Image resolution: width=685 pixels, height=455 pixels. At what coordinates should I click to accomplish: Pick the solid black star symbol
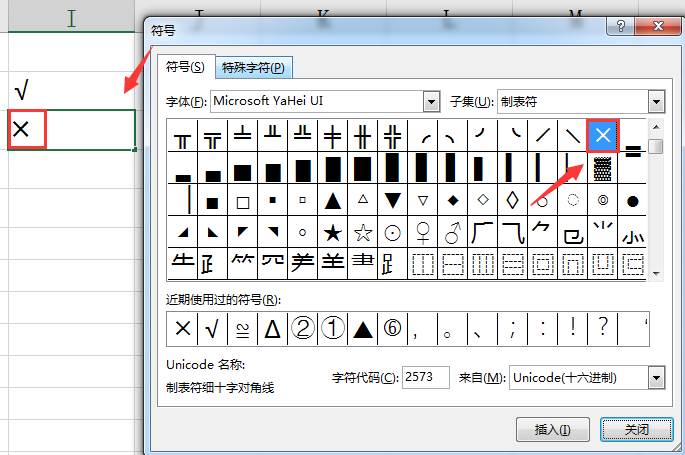click(332, 233)
